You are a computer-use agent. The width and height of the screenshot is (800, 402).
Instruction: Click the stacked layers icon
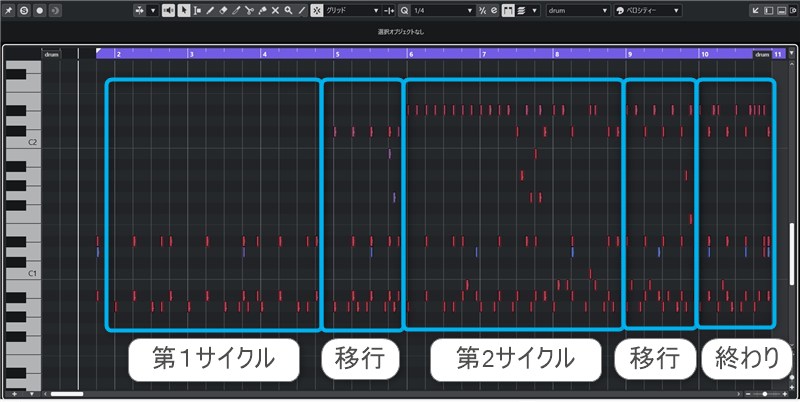pyautogui.click(x=521, y=11)
